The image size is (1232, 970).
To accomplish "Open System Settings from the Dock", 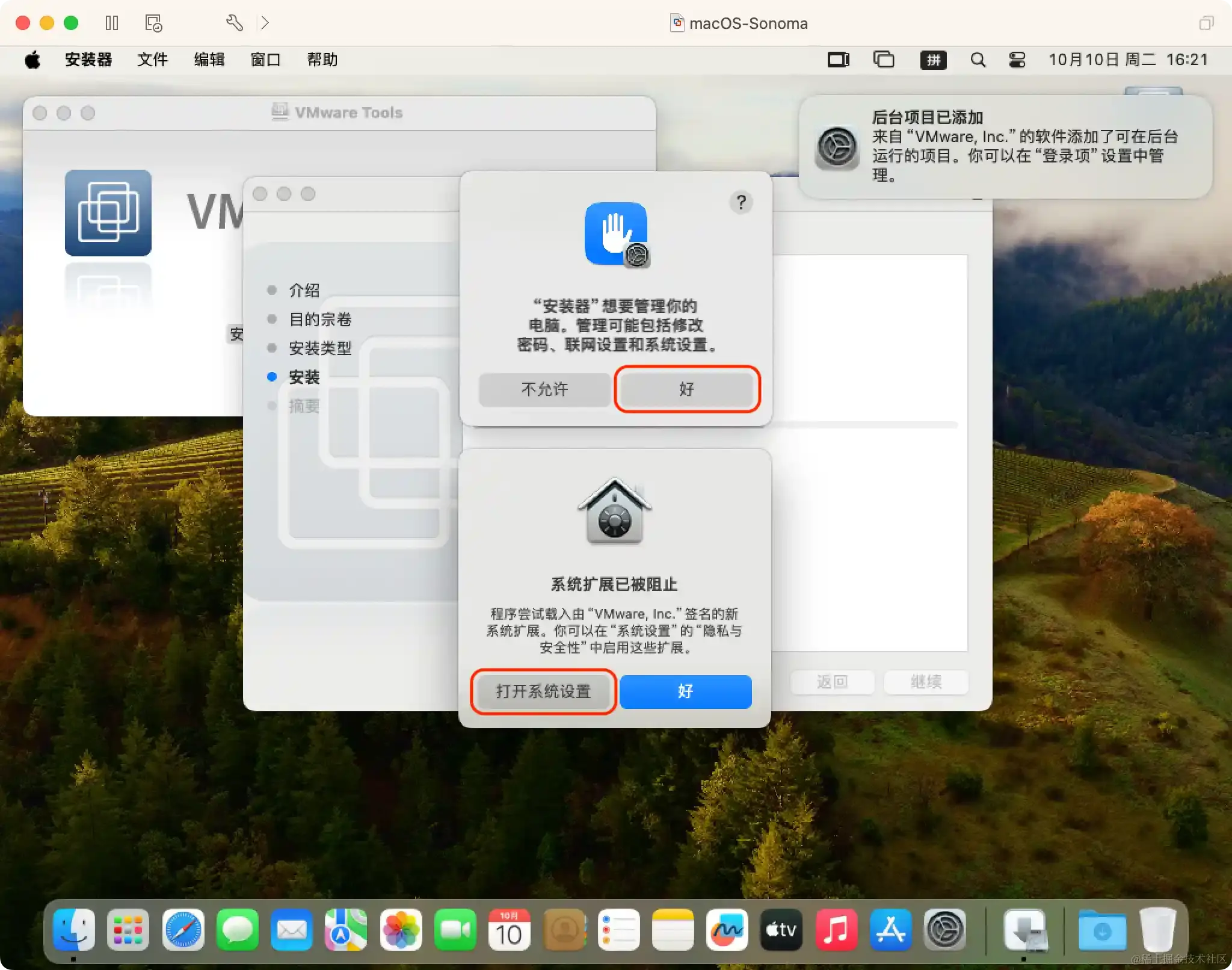I will 944,930.
